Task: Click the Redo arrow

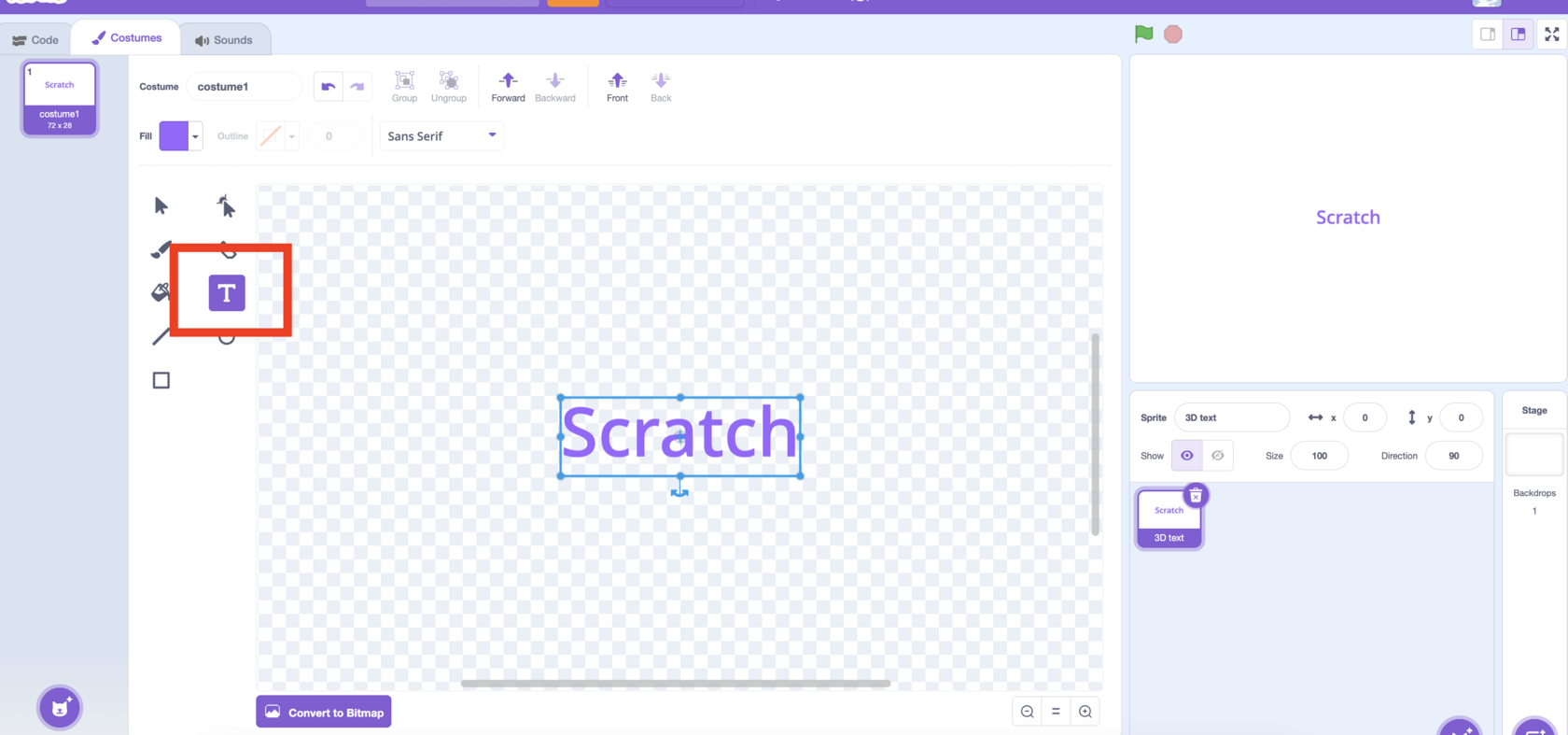Action: click(x=357, y=87)
